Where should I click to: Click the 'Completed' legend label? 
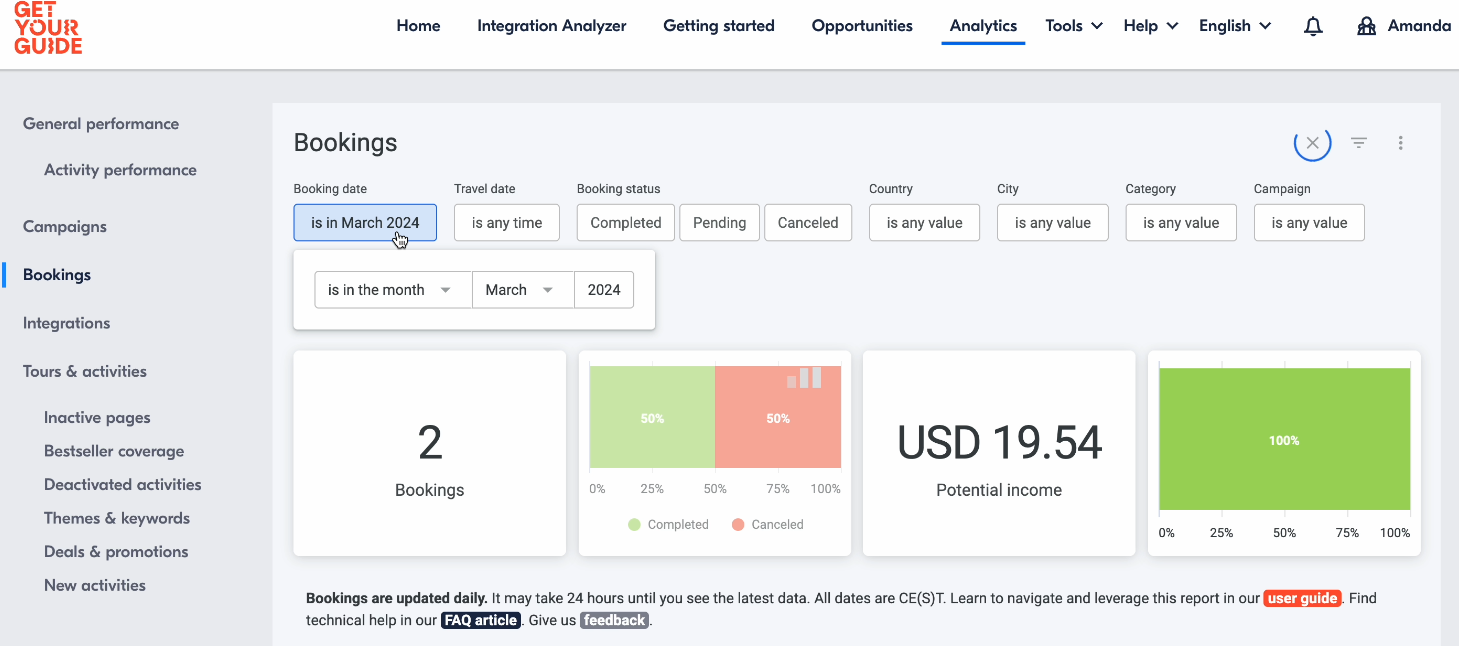tap(678, 524)
